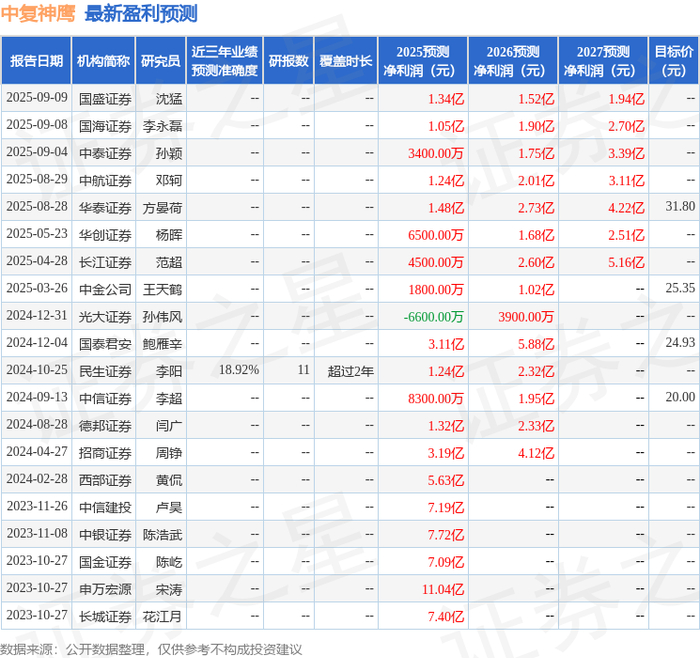Select the 华创证券 institution cell

click(105, 235)
